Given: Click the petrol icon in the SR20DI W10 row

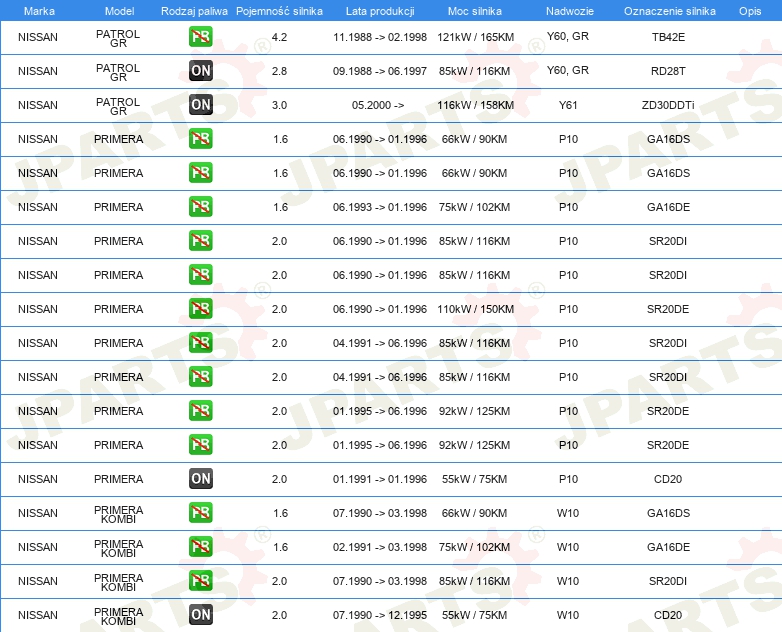Looking at the screenshot, I should tap(200, 580).
